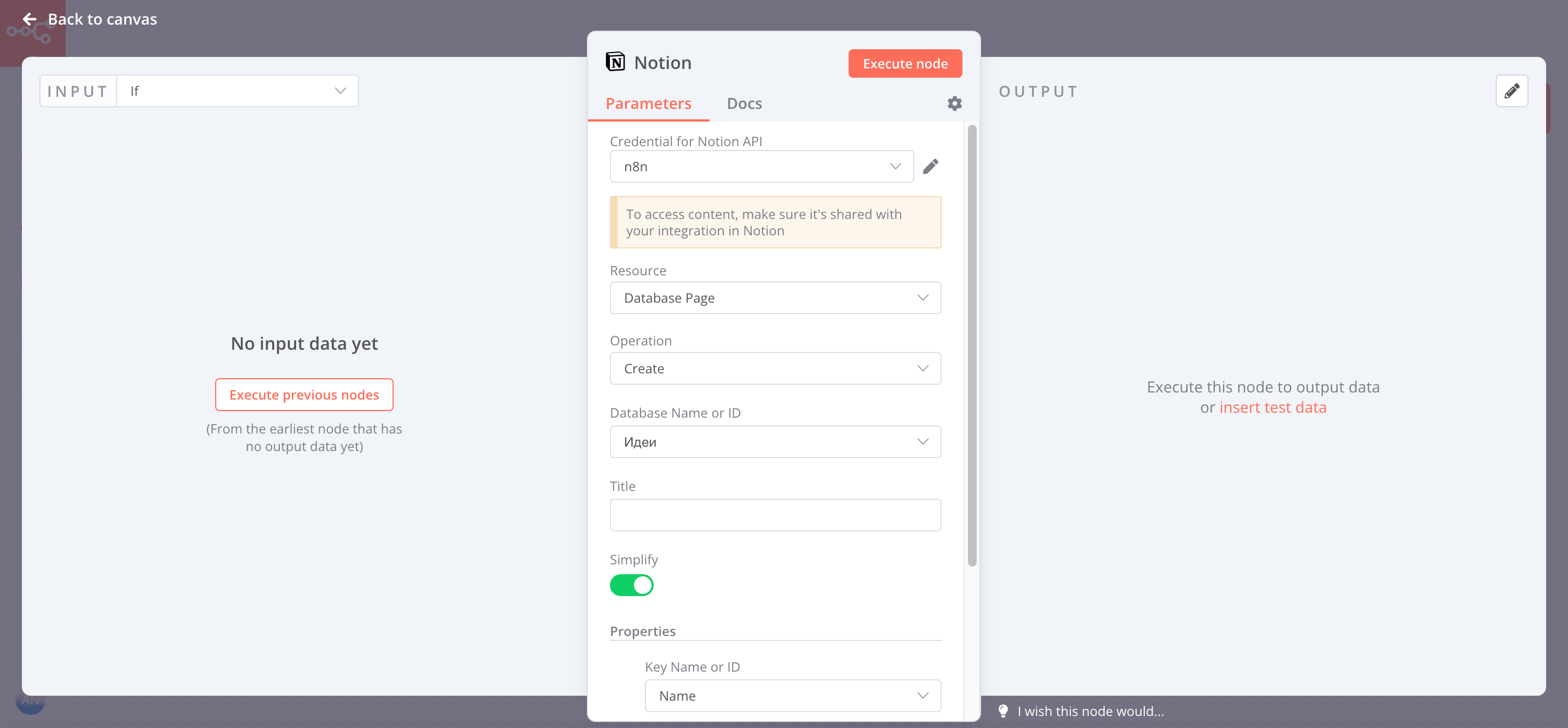Open the Database Name or ID dropdown

pyautogui.click(x=775, y=442)
